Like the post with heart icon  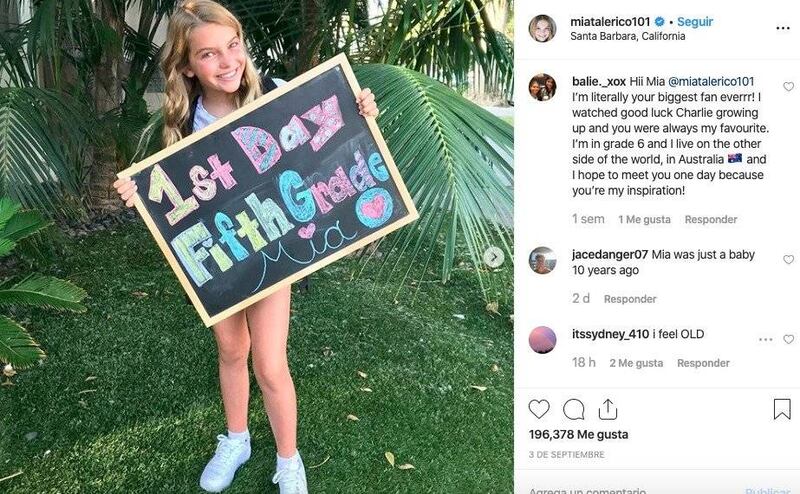pos(539,409)
